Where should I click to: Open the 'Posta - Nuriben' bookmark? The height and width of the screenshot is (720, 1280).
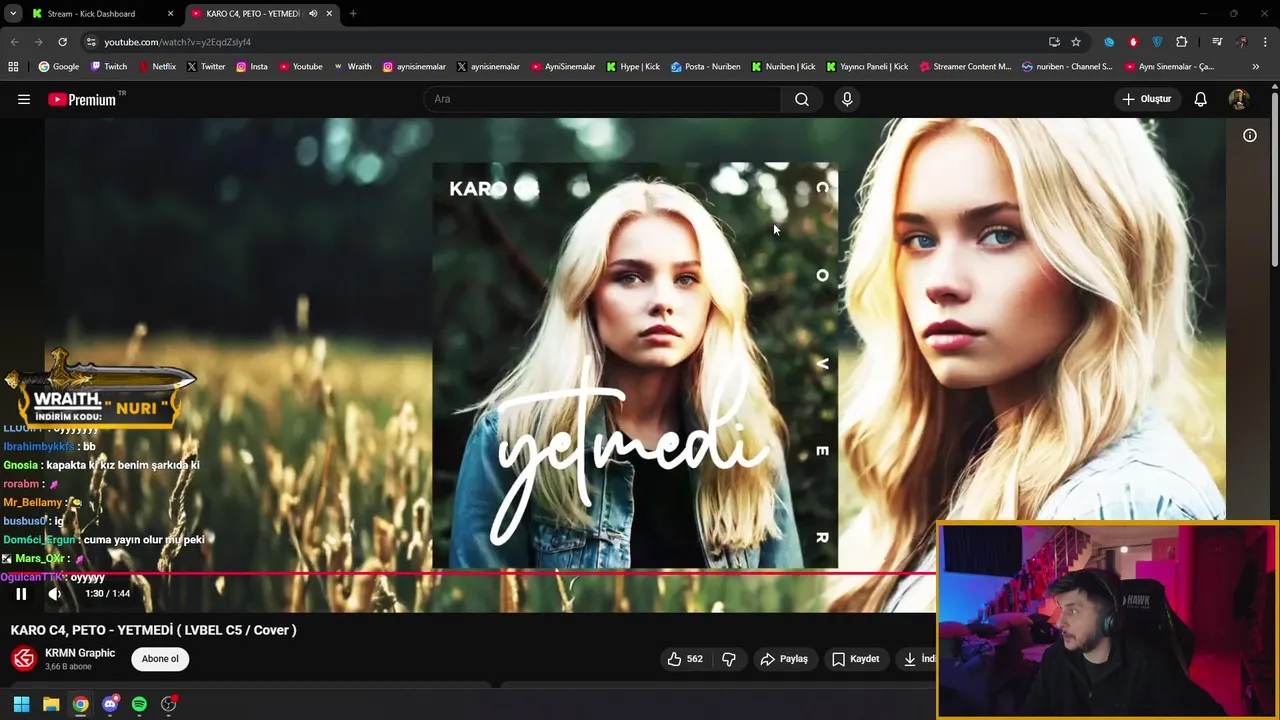pos(706,67)
